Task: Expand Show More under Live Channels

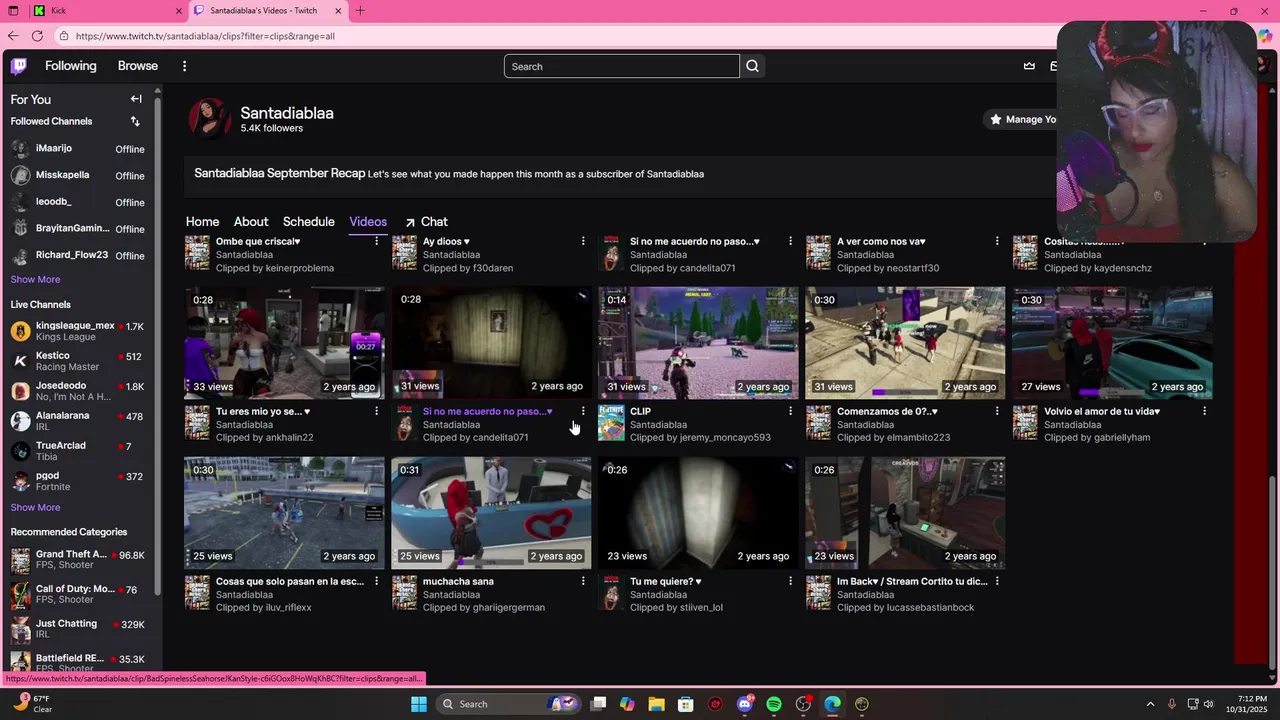Action: point(35,508)
